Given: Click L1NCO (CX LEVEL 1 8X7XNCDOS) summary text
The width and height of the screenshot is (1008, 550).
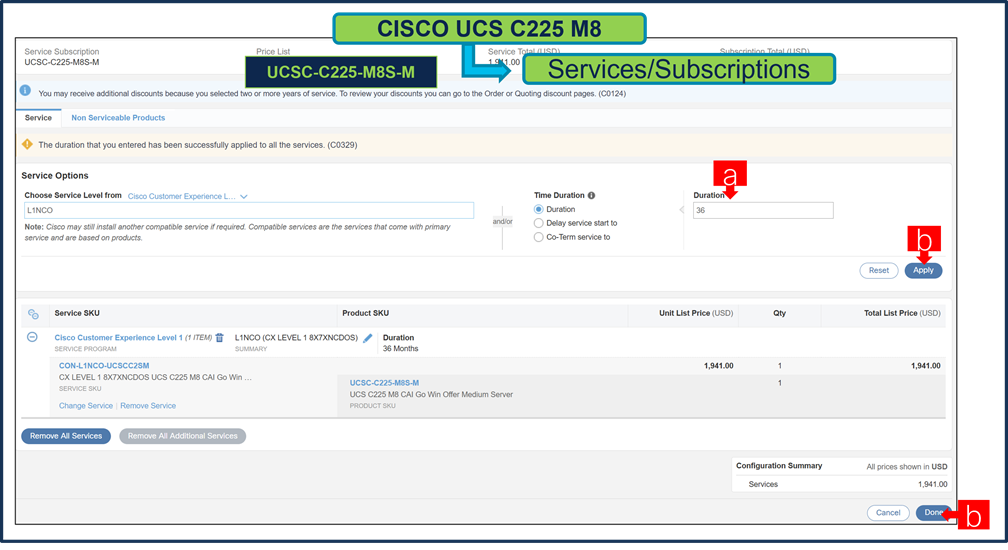Looking at the screenshot, I should 296,337.
